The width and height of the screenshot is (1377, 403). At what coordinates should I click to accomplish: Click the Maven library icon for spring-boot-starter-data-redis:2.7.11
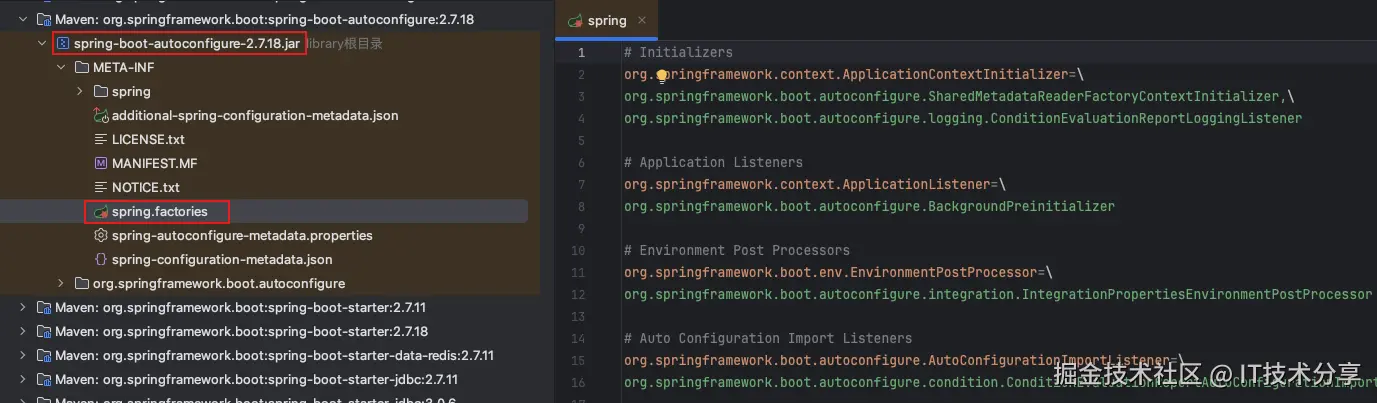click(43, 356)
